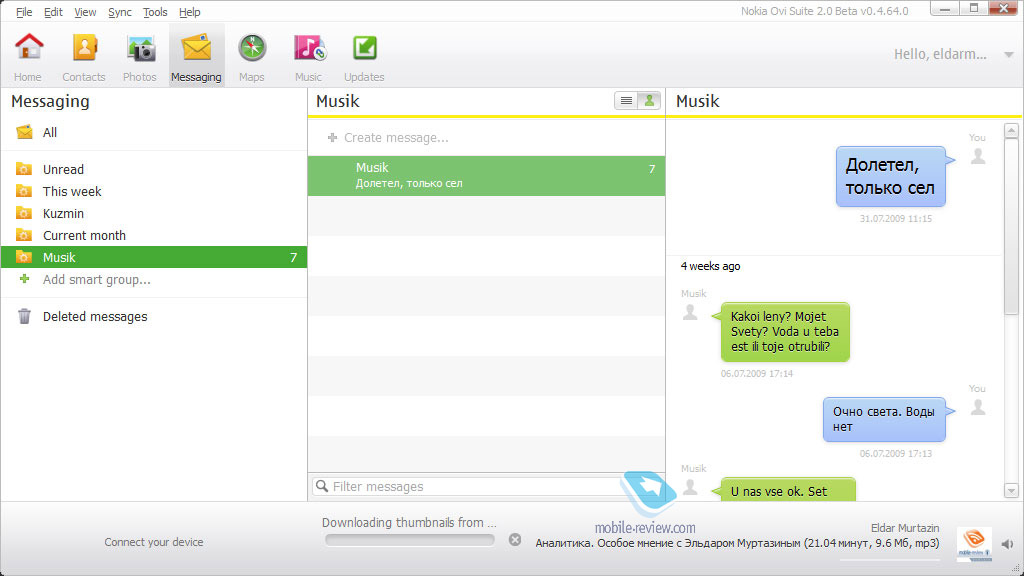Open the Home section icon
Screen dimensions: 1024x576
[29, 47]
